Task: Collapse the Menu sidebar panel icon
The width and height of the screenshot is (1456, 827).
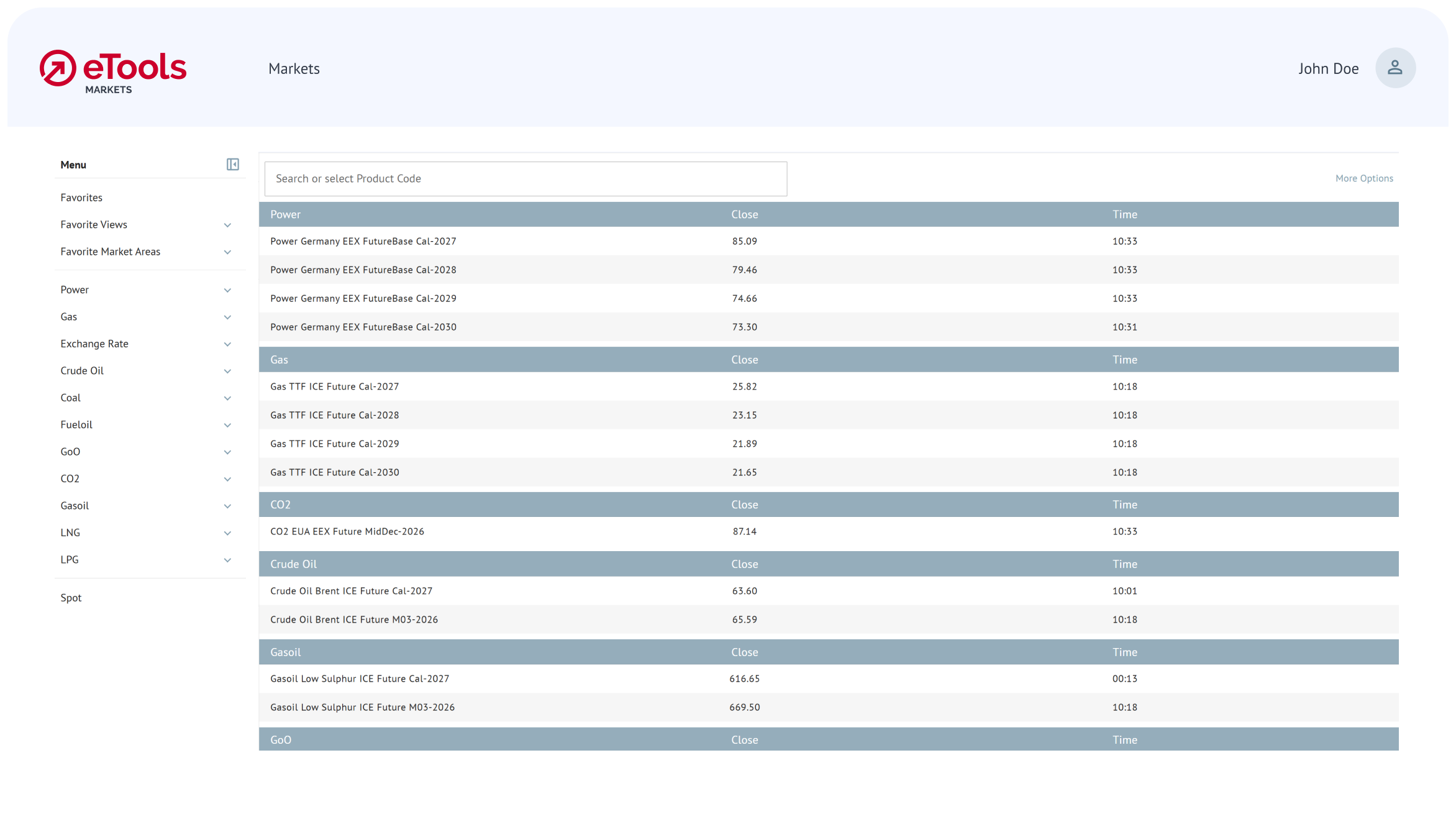Action: coord(233,165)
